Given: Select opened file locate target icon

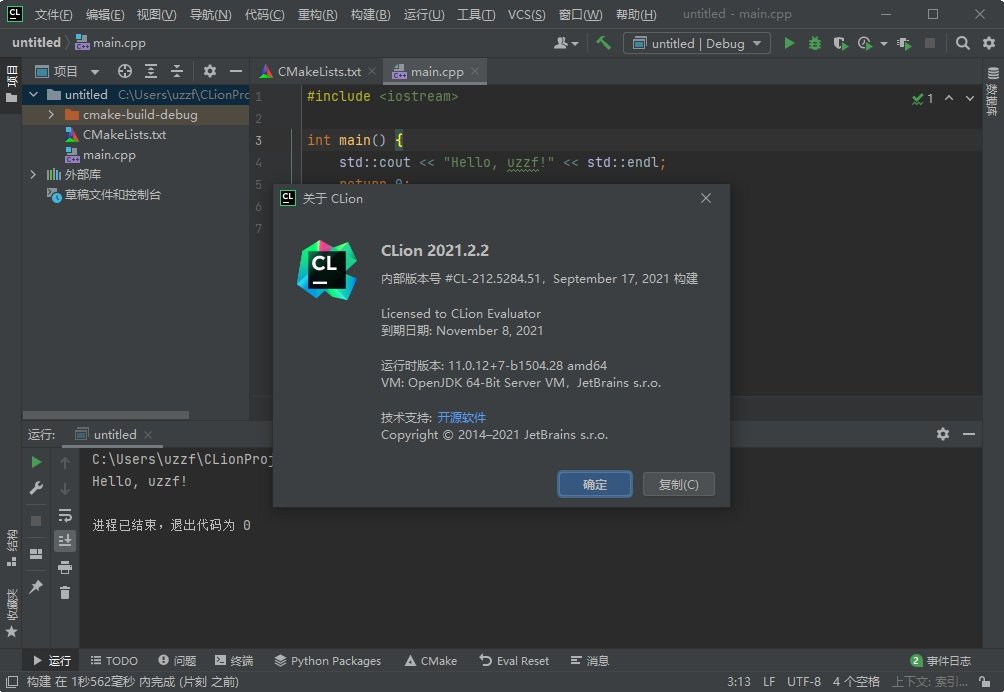Looking at the screenshot, I should coord(125,71).
